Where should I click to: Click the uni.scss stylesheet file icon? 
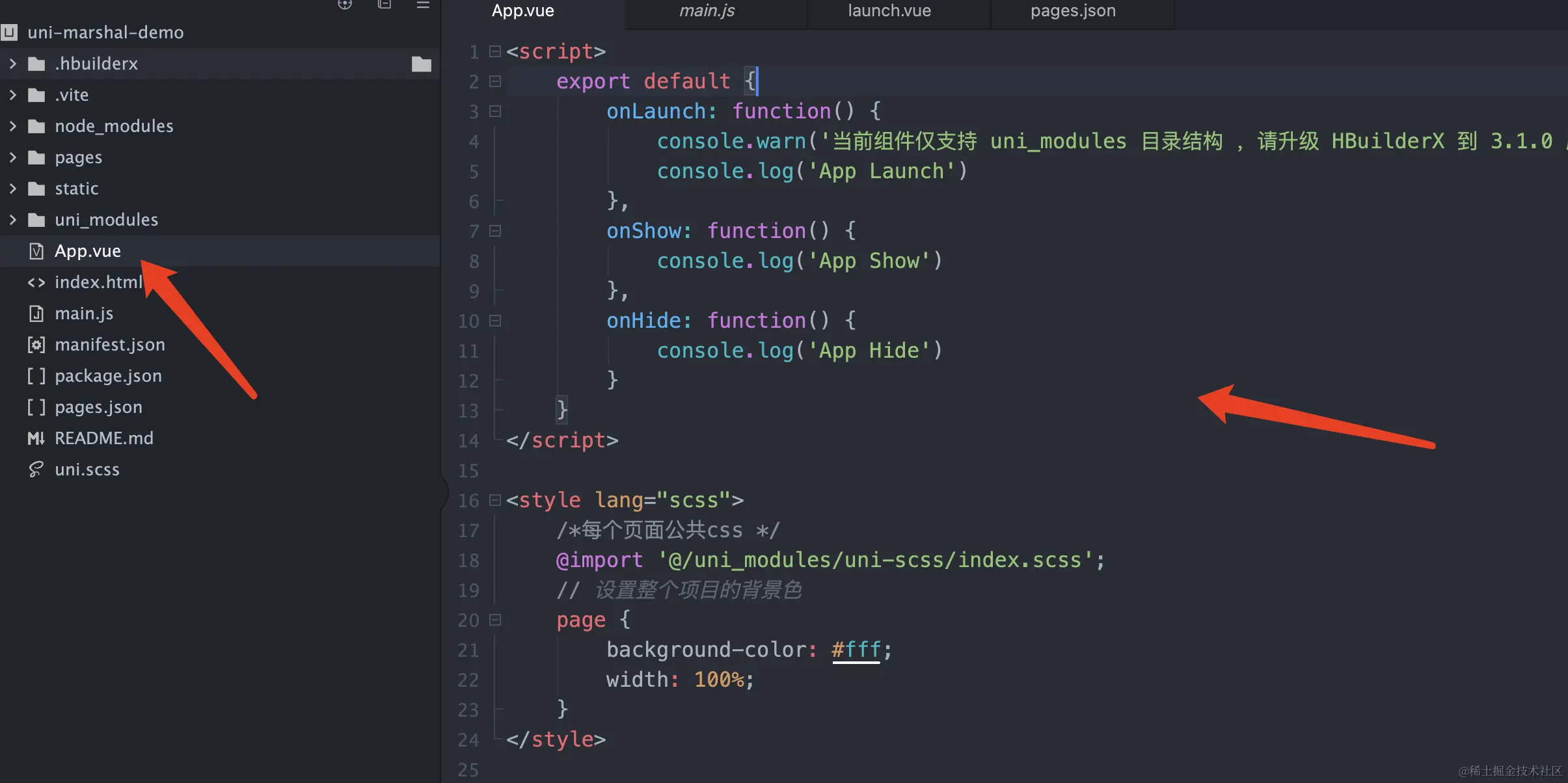tap(36, 470)
